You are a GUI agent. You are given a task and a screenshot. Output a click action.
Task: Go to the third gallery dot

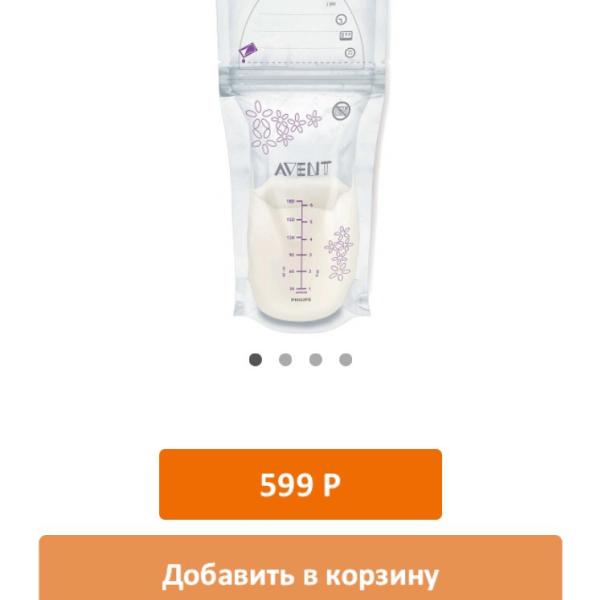[x=316, y=360]
